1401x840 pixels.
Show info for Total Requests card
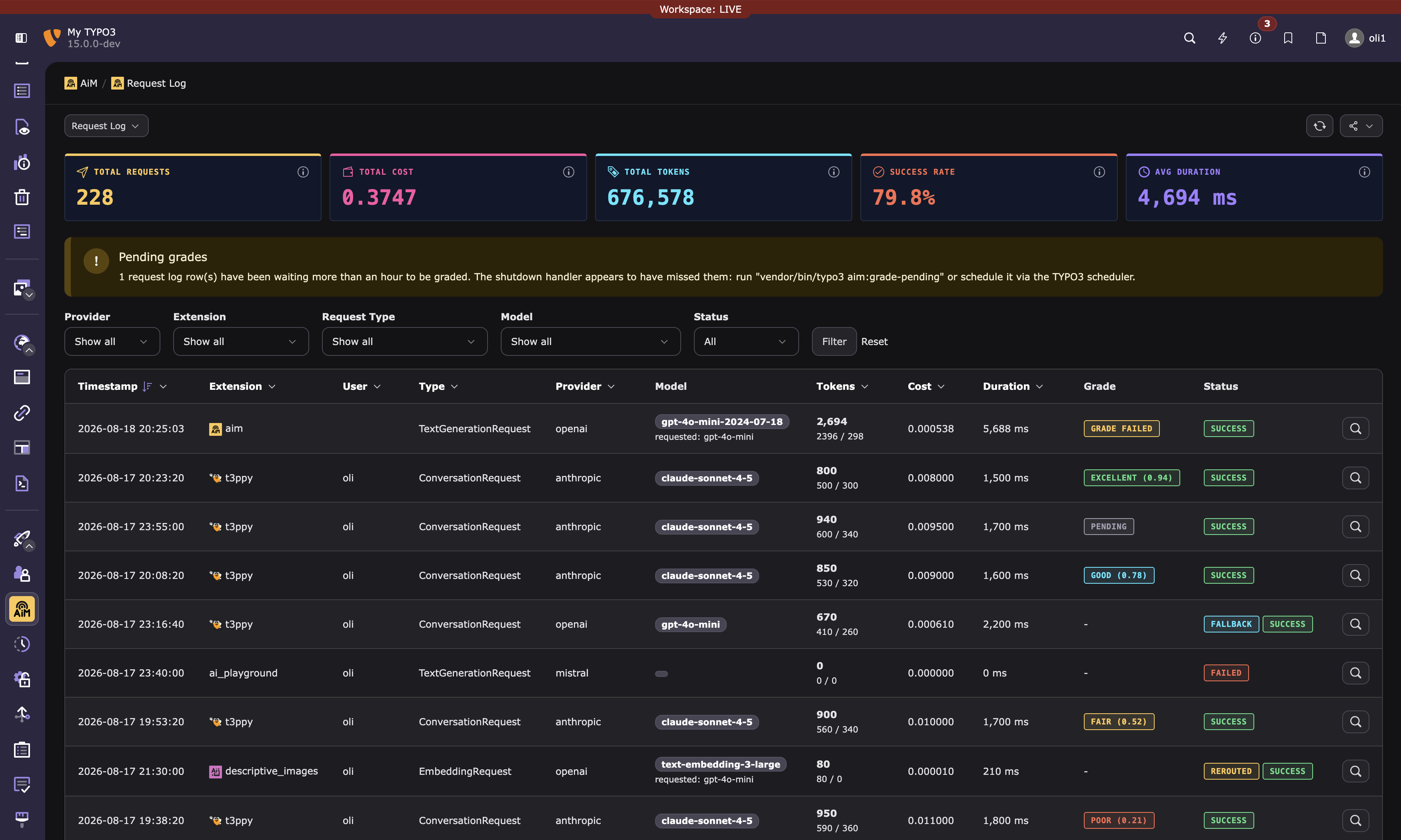pos(303,172)
